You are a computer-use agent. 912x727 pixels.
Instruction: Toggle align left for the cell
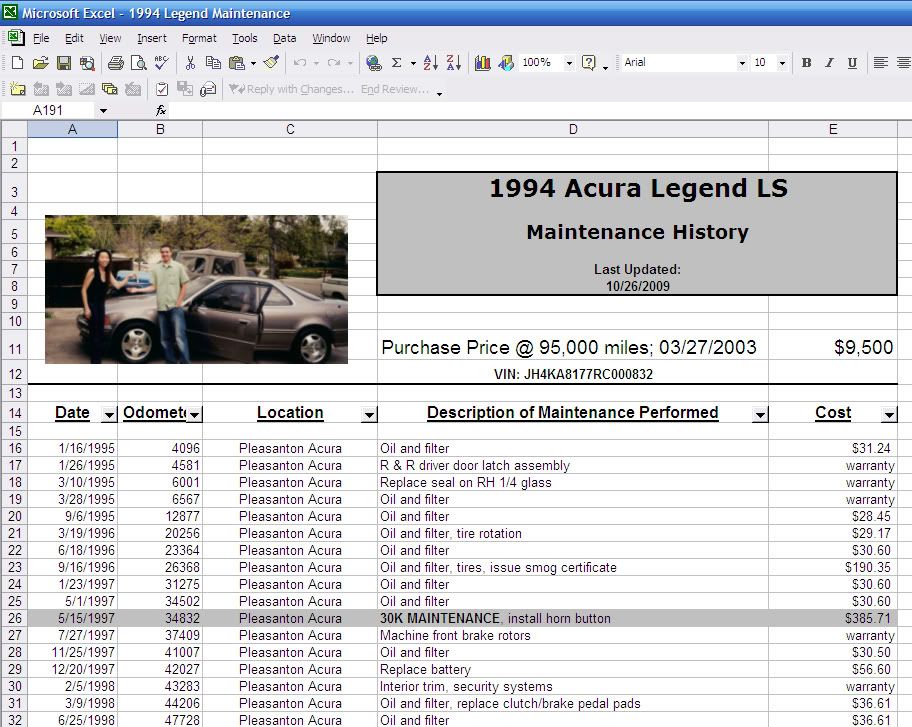881,63
